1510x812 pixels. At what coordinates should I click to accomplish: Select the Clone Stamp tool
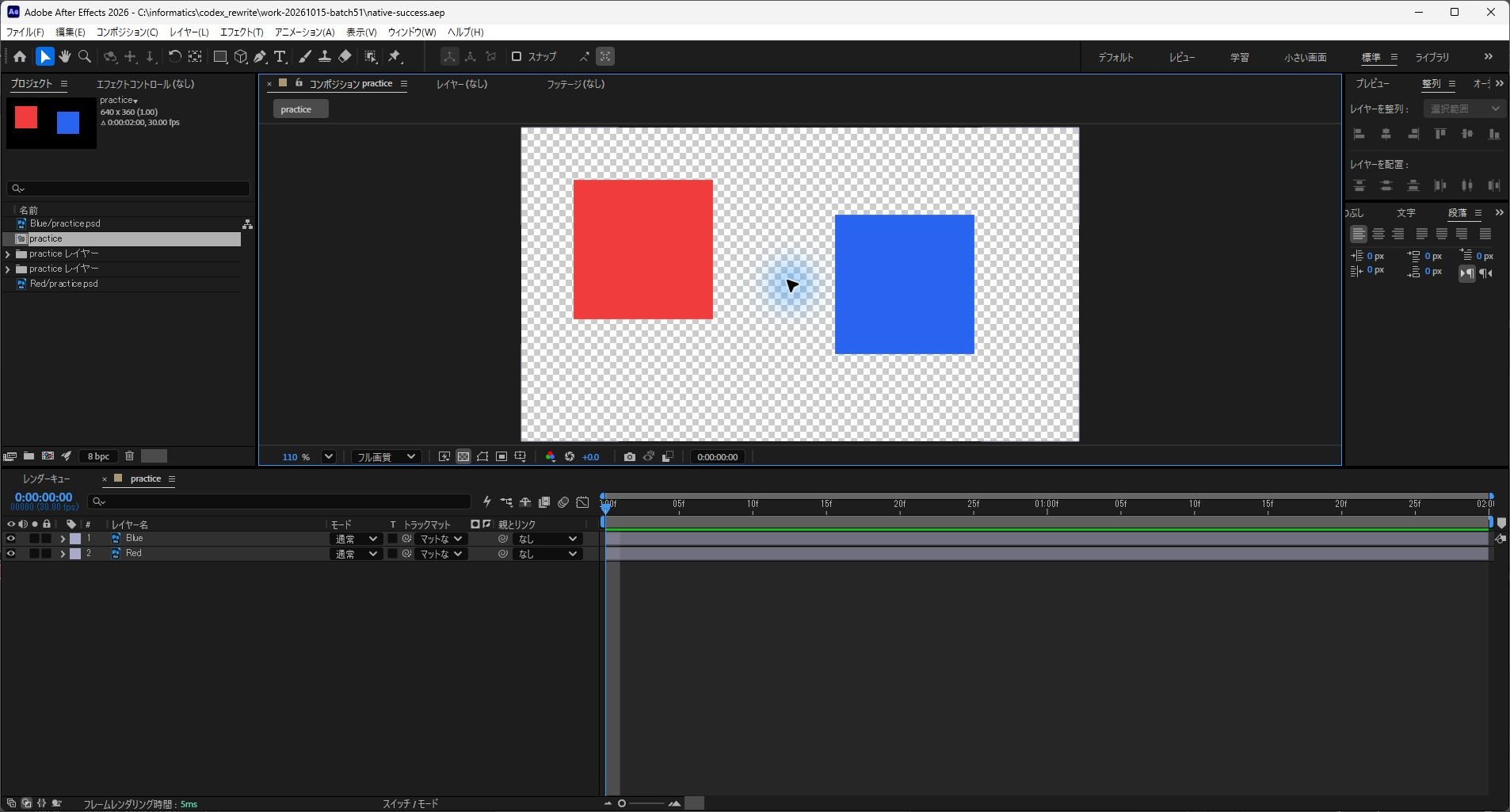(325, 57)
